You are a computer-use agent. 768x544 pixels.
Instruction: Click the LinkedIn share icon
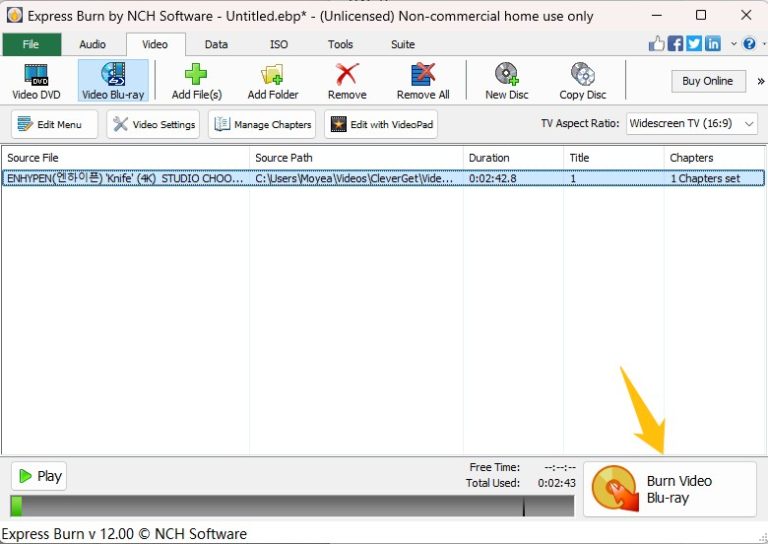[713, 44]
